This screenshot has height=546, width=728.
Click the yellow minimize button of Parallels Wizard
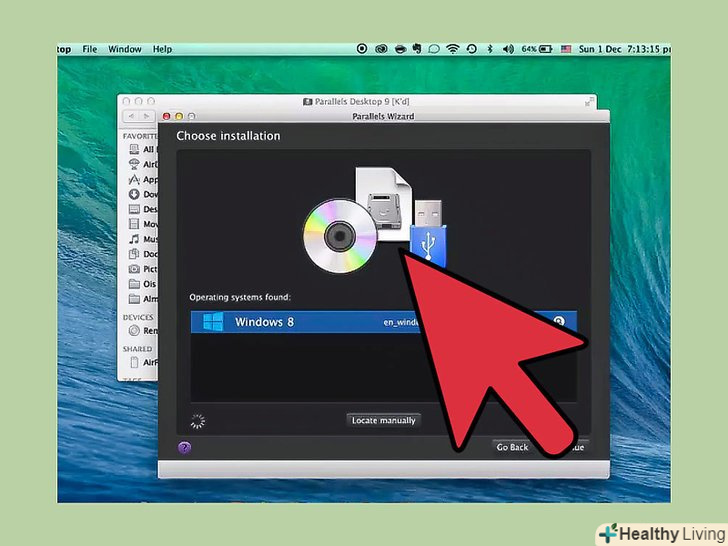click(x=179, y=116)
